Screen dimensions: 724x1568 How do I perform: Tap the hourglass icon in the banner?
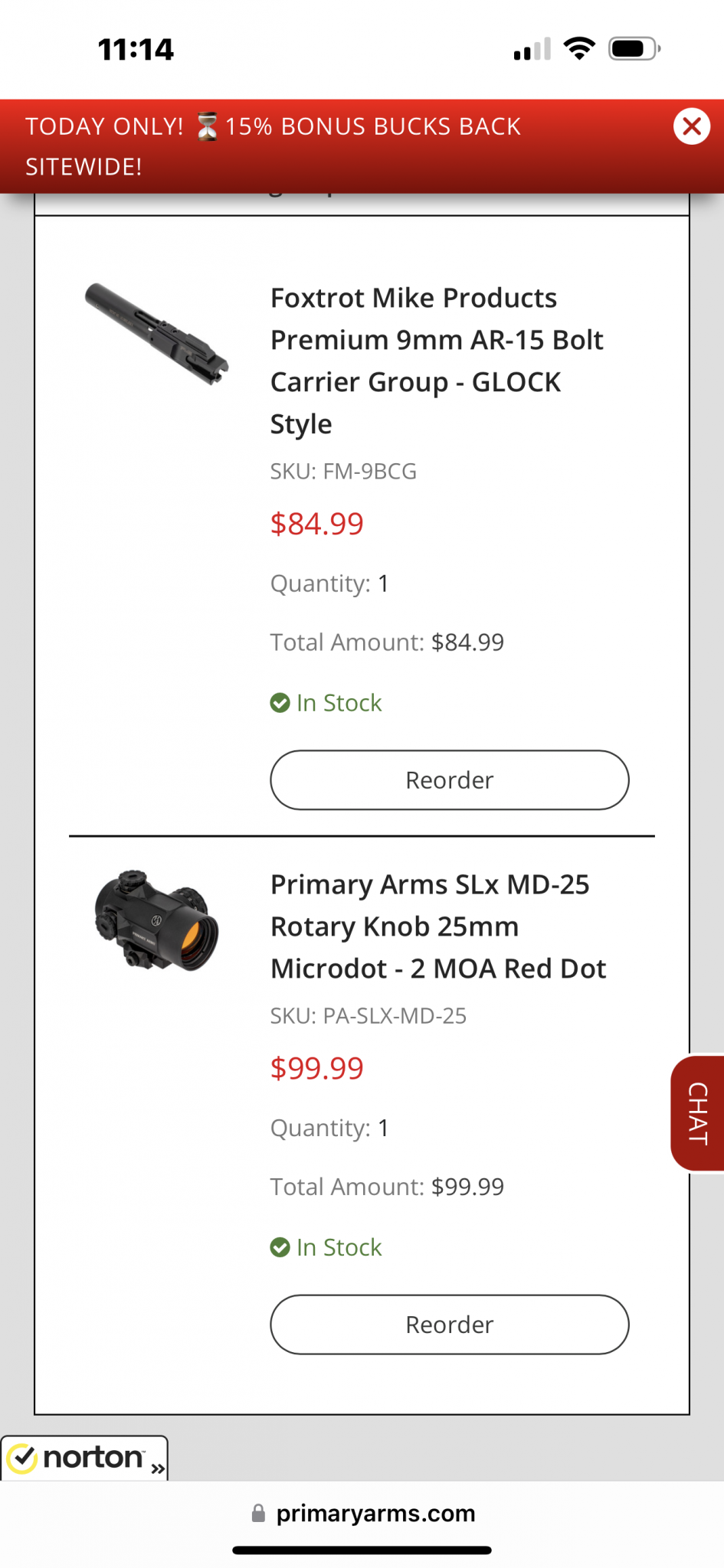[x=206, y=127]
